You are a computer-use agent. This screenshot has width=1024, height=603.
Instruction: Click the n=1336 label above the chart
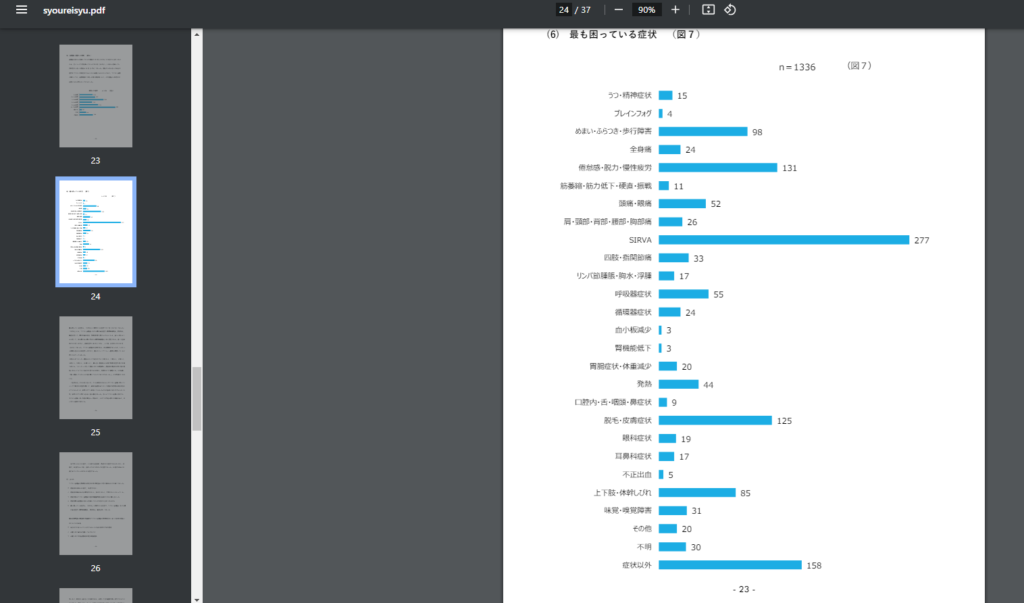coord(797,67)
